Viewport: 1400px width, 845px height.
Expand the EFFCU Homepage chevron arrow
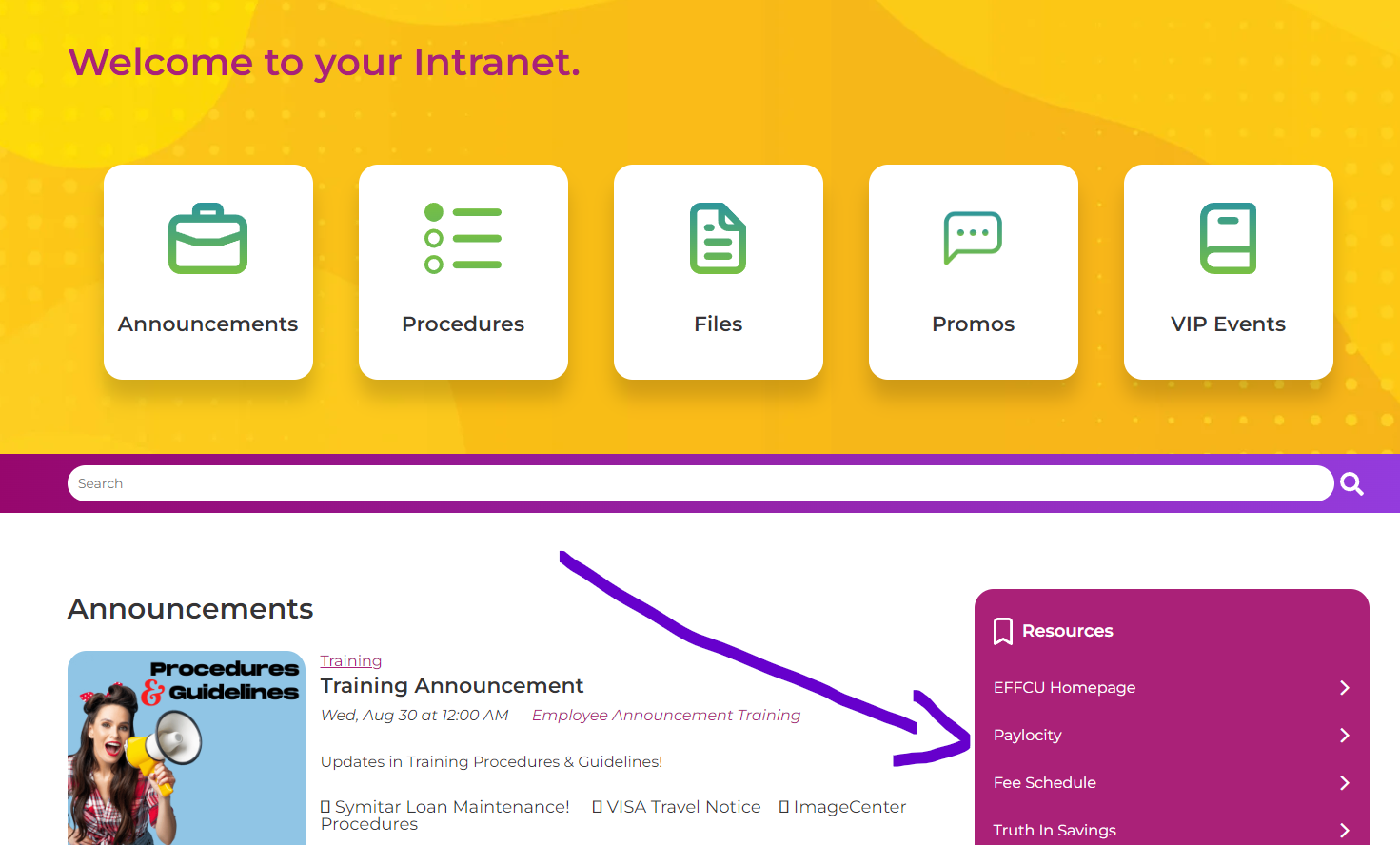pyautogui.click(x=1344, y=688)
